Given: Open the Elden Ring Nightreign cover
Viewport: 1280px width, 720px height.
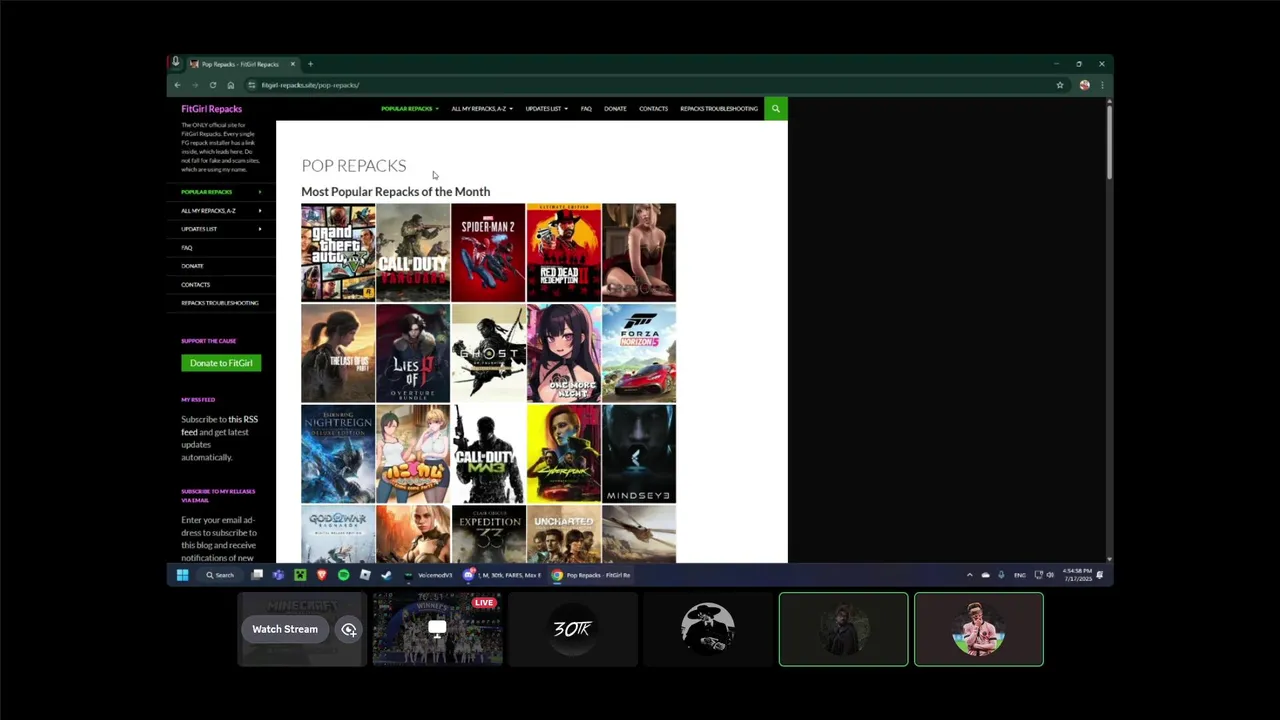Looking at the screenshot, I should [x=338, y=454].
